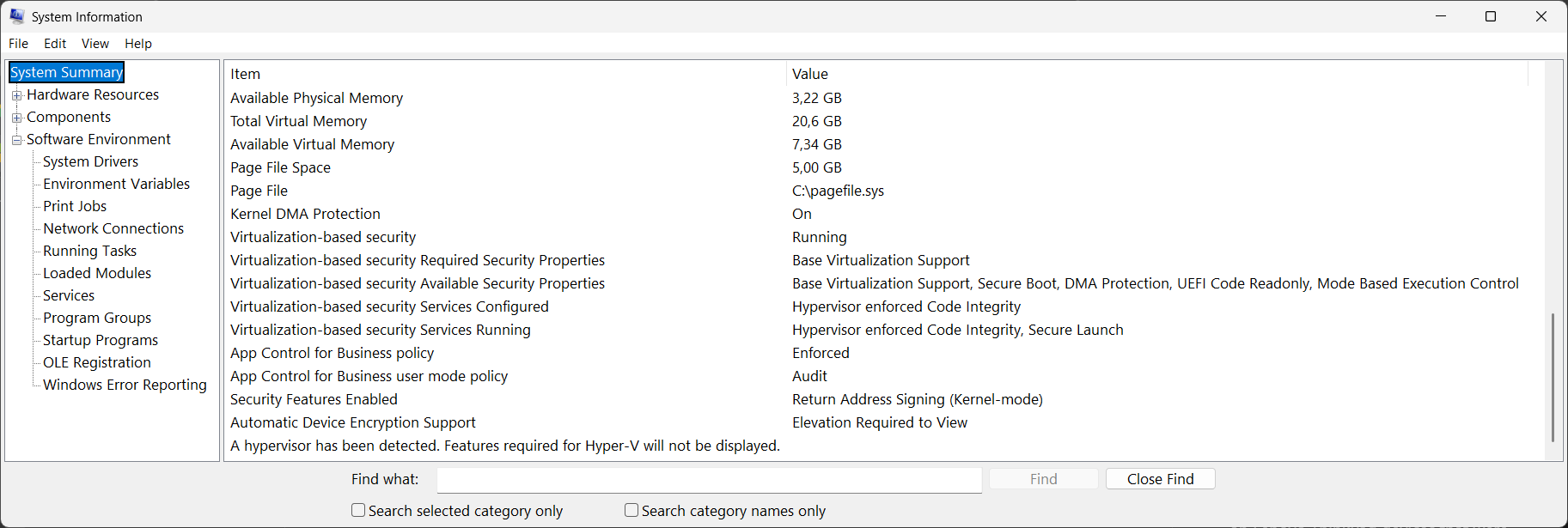Select Hardware Resources category

(93, 94)
